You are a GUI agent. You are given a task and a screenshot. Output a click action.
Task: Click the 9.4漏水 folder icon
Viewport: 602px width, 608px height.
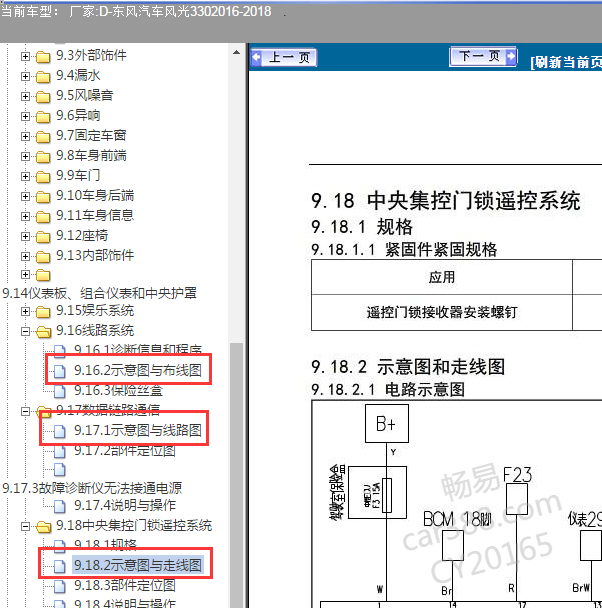(43, 77)
